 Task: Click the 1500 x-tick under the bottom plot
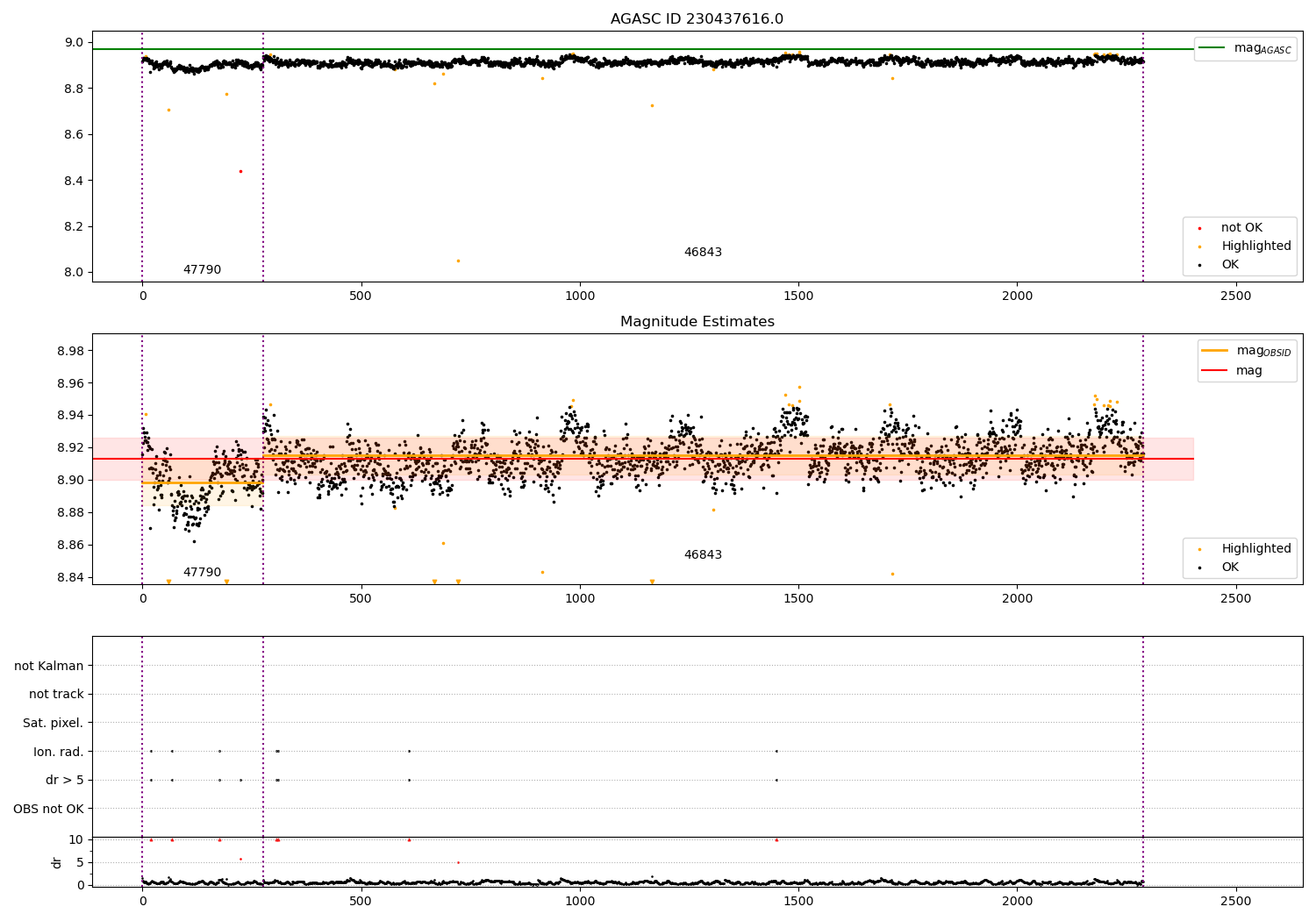coord(798,902)
